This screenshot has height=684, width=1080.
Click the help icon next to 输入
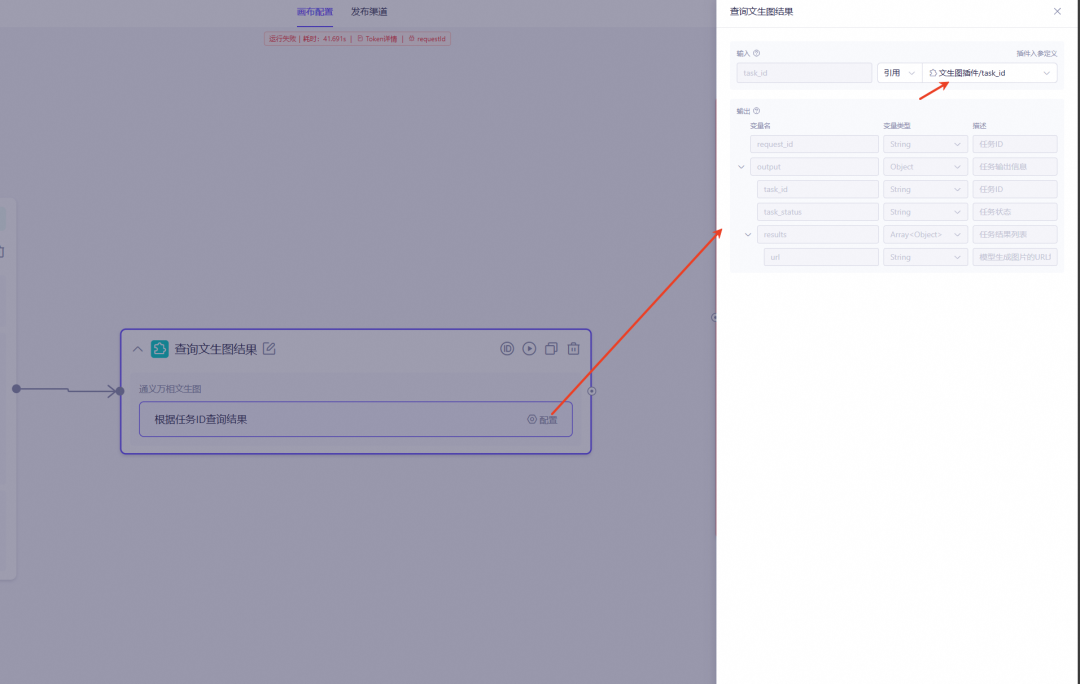(756, 54)
